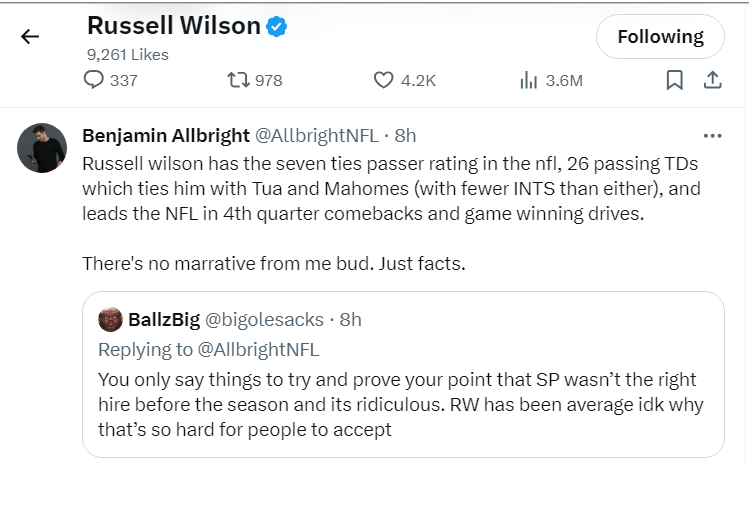The image size is (750, 505).
Task: Toggle the Following button
Action: pos(660,37)
